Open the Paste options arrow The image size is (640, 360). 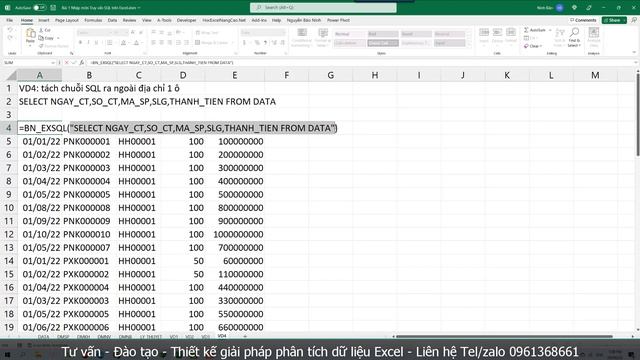tap(30, 45)
